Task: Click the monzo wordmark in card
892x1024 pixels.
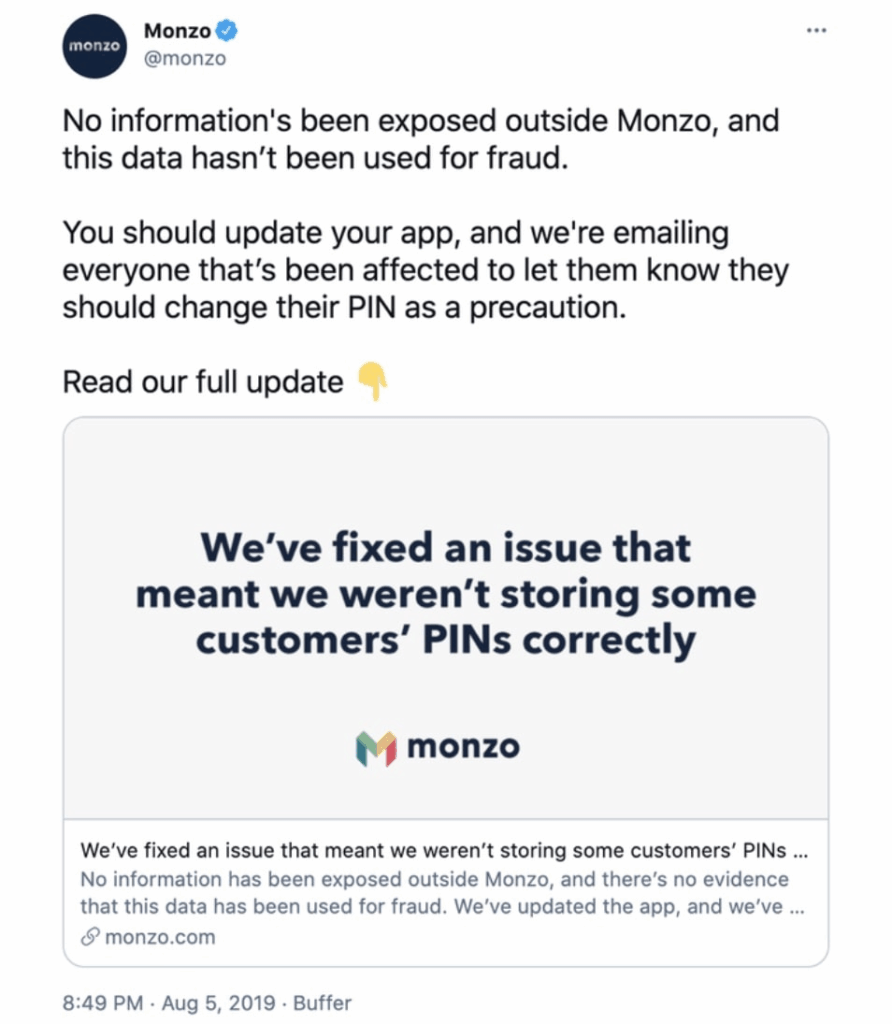Action: point(464,746)
